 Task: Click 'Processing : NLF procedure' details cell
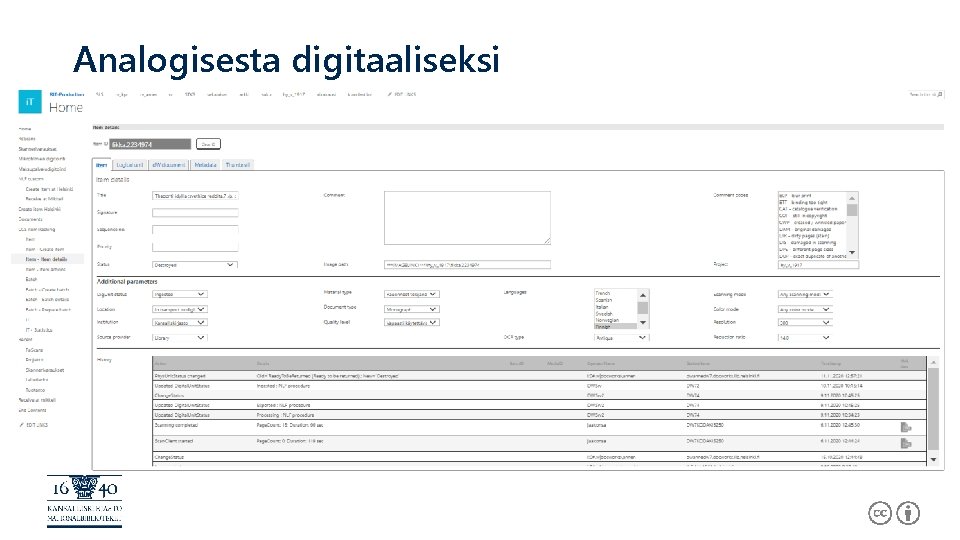[286, 415]
